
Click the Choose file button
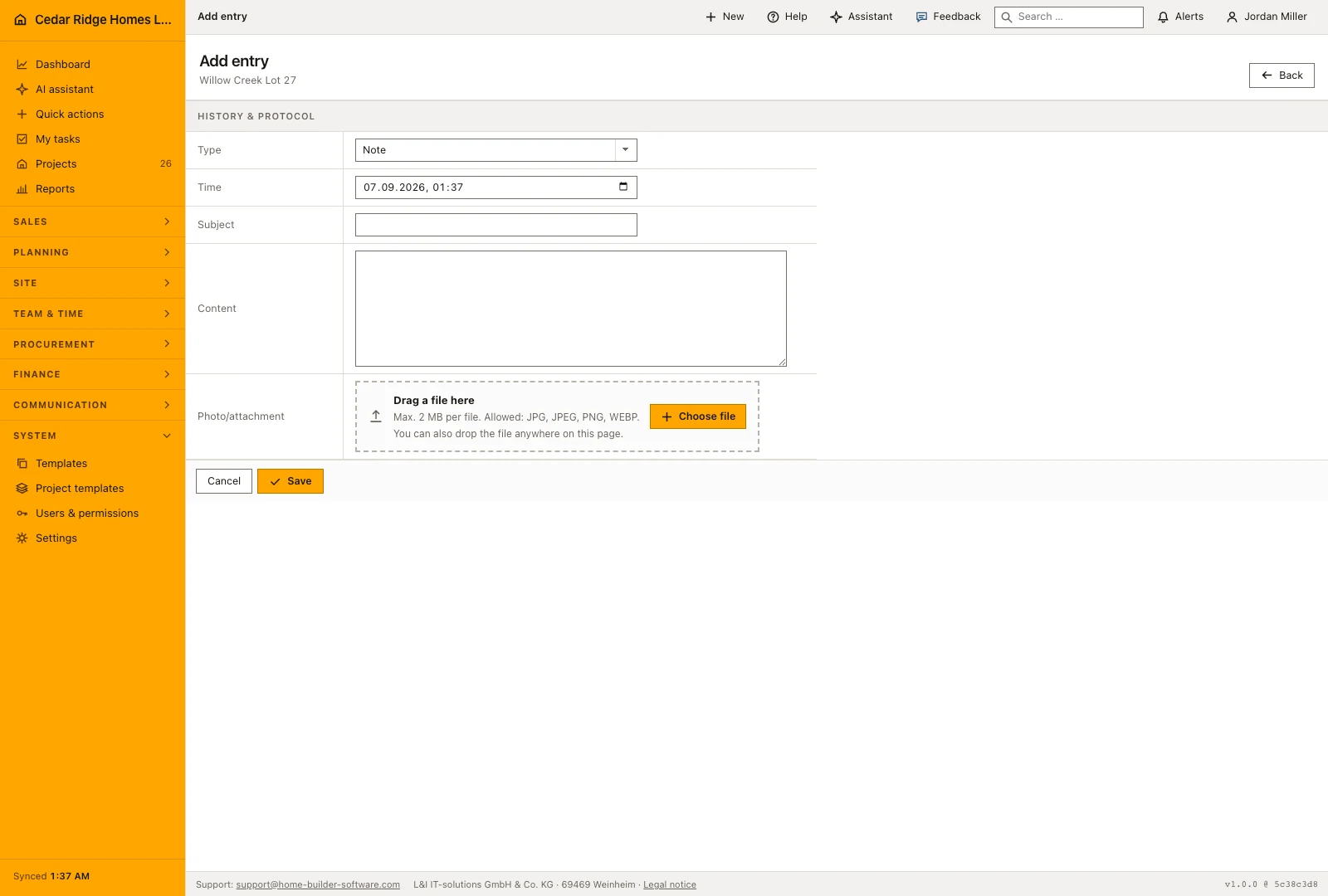tap(698, 416)
